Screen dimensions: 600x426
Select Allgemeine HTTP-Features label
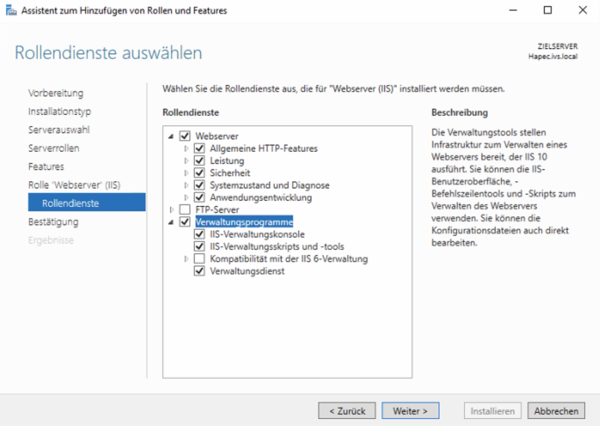click(264, 148)
